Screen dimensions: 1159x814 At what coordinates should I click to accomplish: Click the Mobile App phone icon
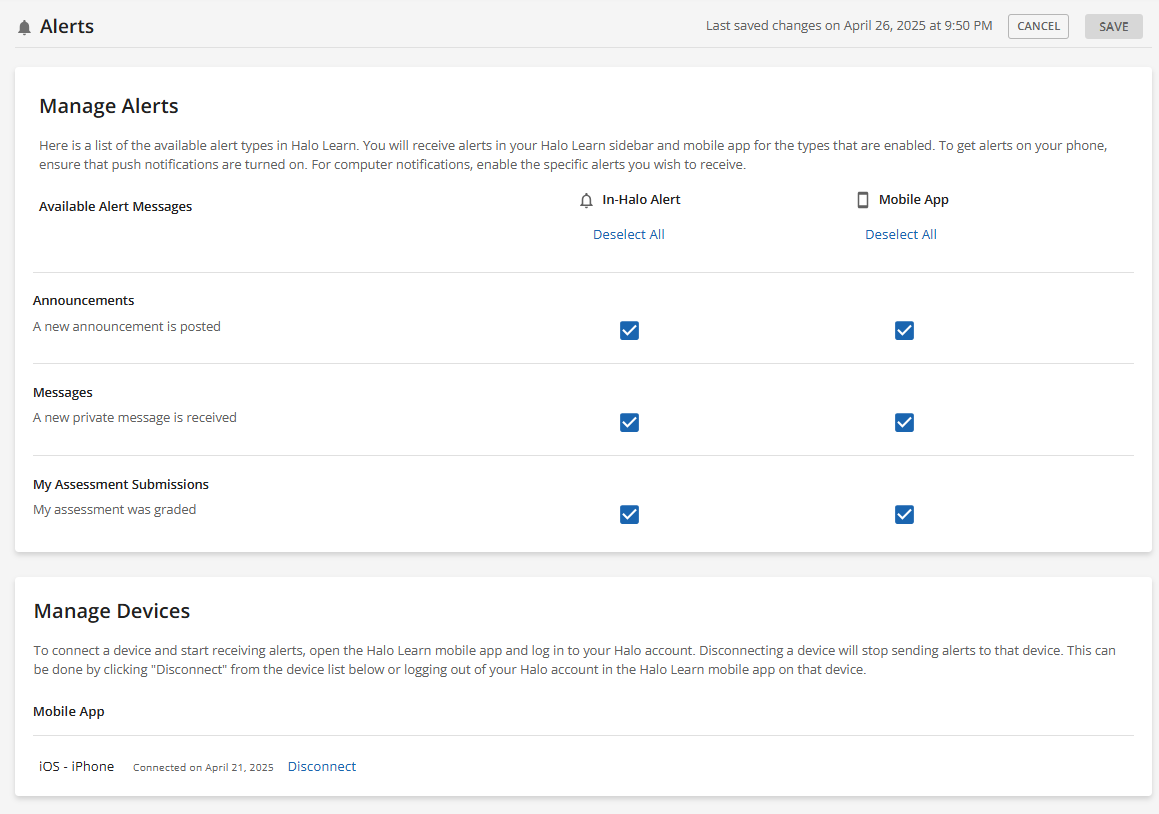(863, 200)
